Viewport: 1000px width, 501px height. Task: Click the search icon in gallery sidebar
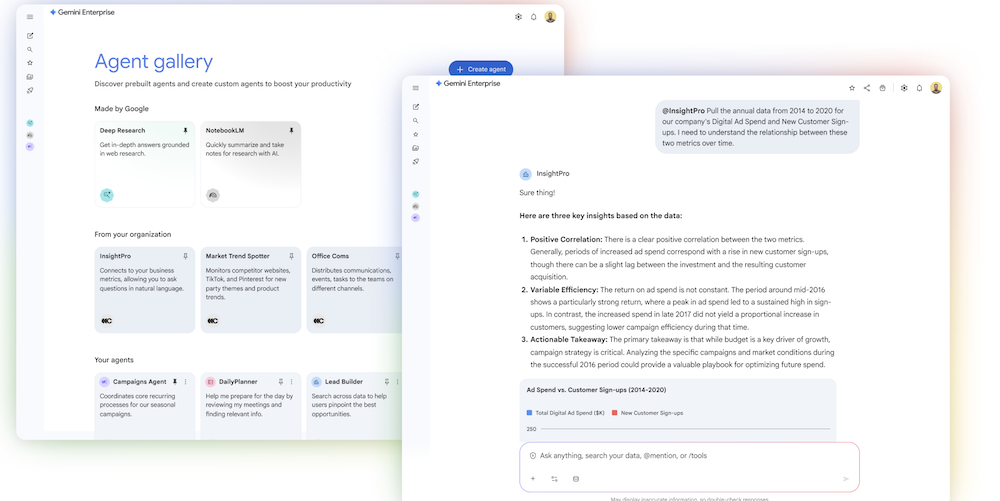30,49
